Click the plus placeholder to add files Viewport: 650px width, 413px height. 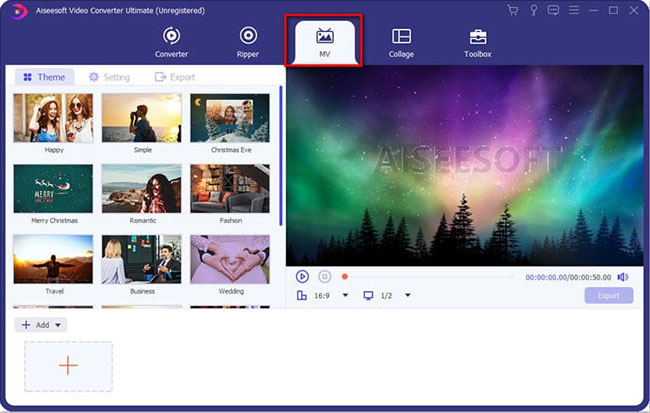click(x=68, y=366)
